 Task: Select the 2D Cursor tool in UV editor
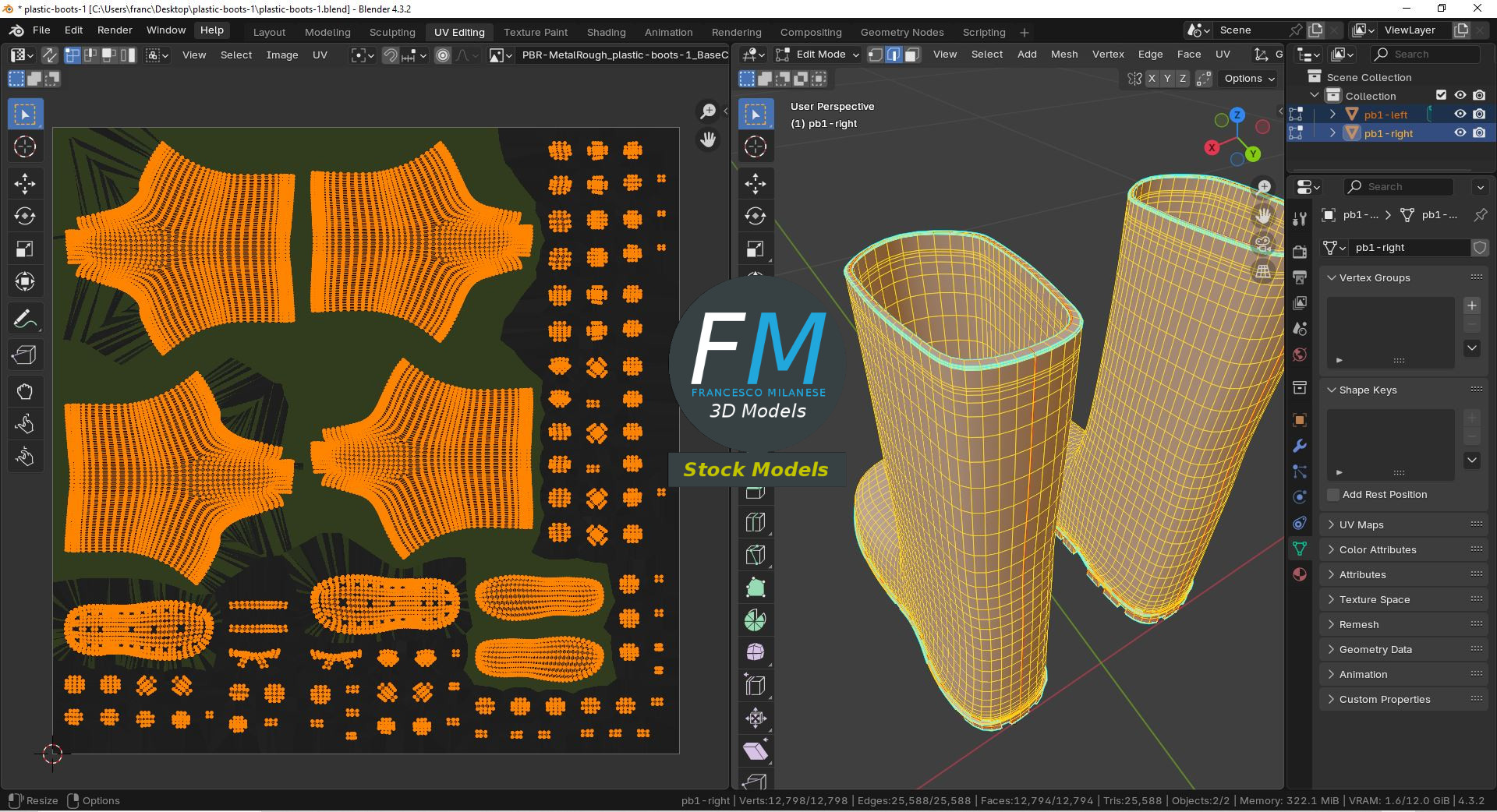25,147
